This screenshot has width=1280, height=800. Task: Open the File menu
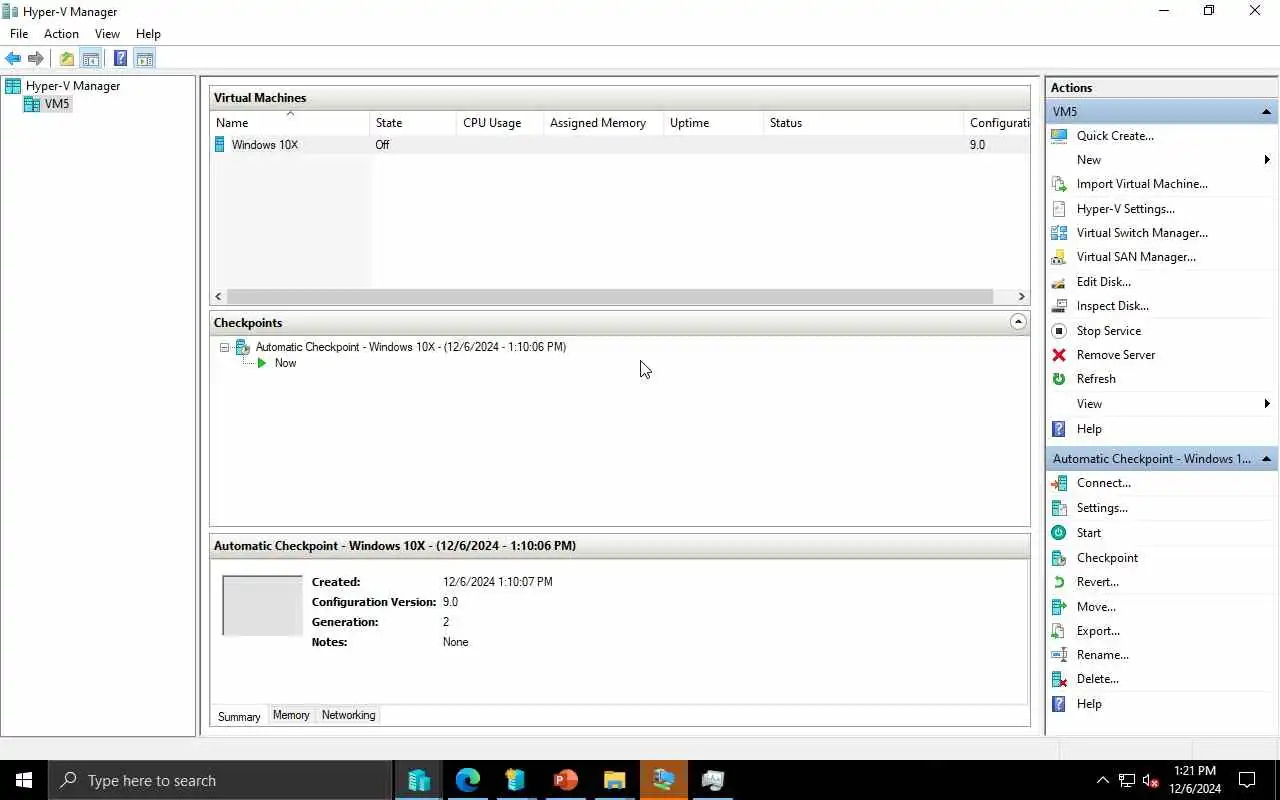[19, 34]
